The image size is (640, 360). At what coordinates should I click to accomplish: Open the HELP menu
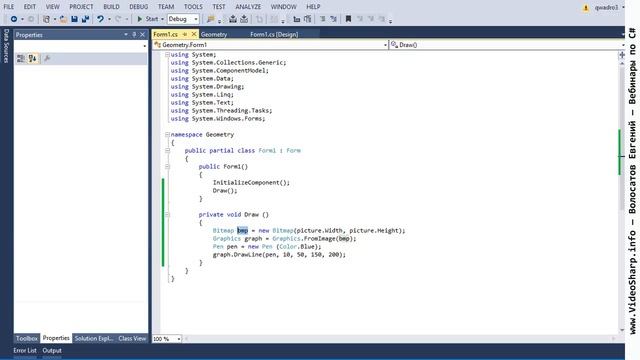[x=313, y=7]
